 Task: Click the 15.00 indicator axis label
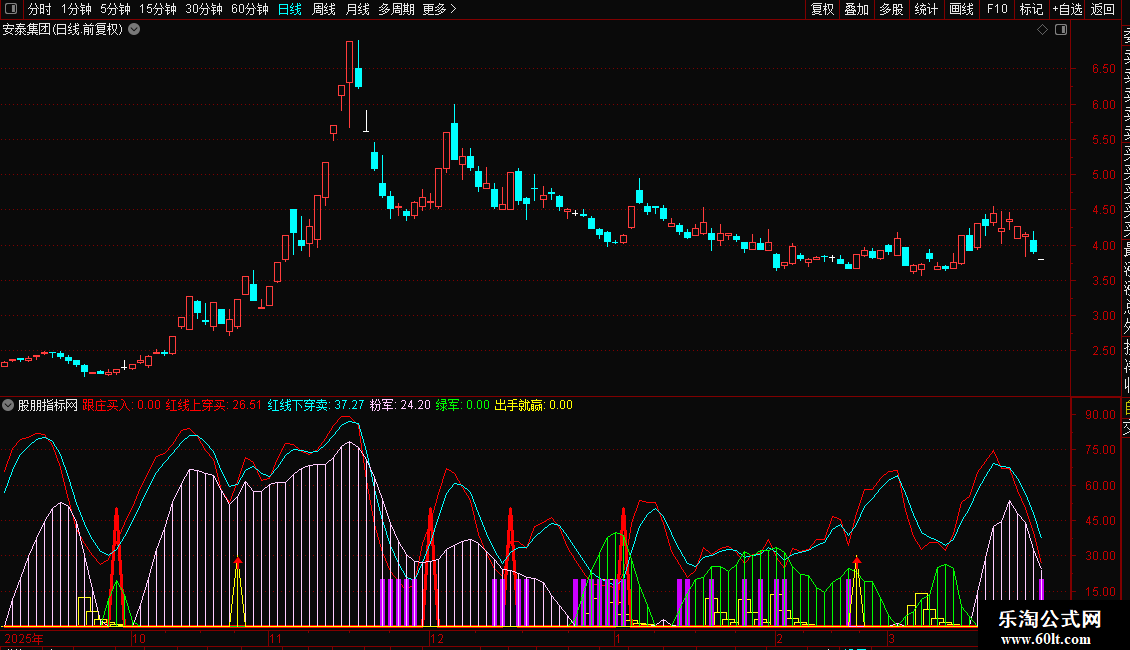coord(1100,592)
